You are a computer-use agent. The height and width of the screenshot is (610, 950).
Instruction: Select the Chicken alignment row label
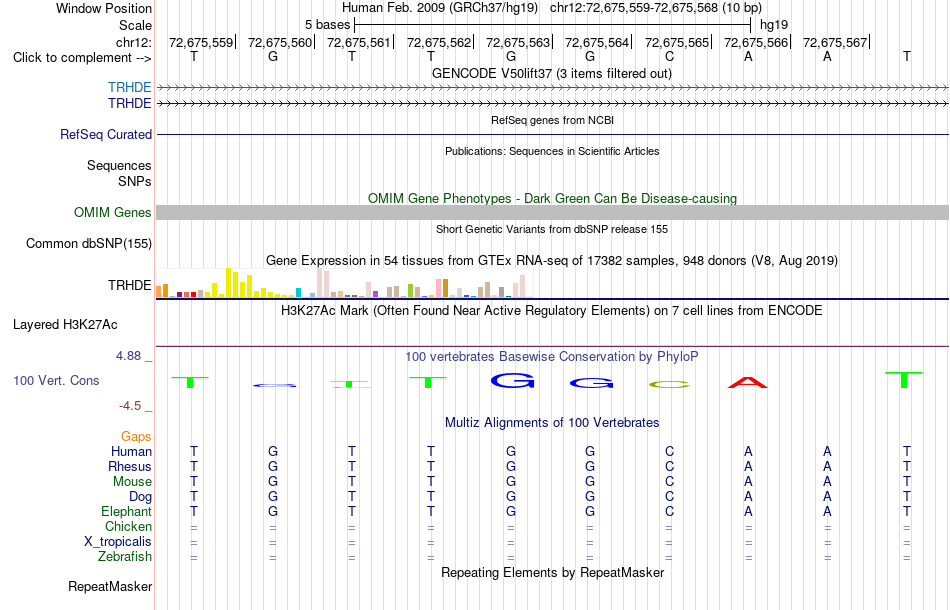128,527
